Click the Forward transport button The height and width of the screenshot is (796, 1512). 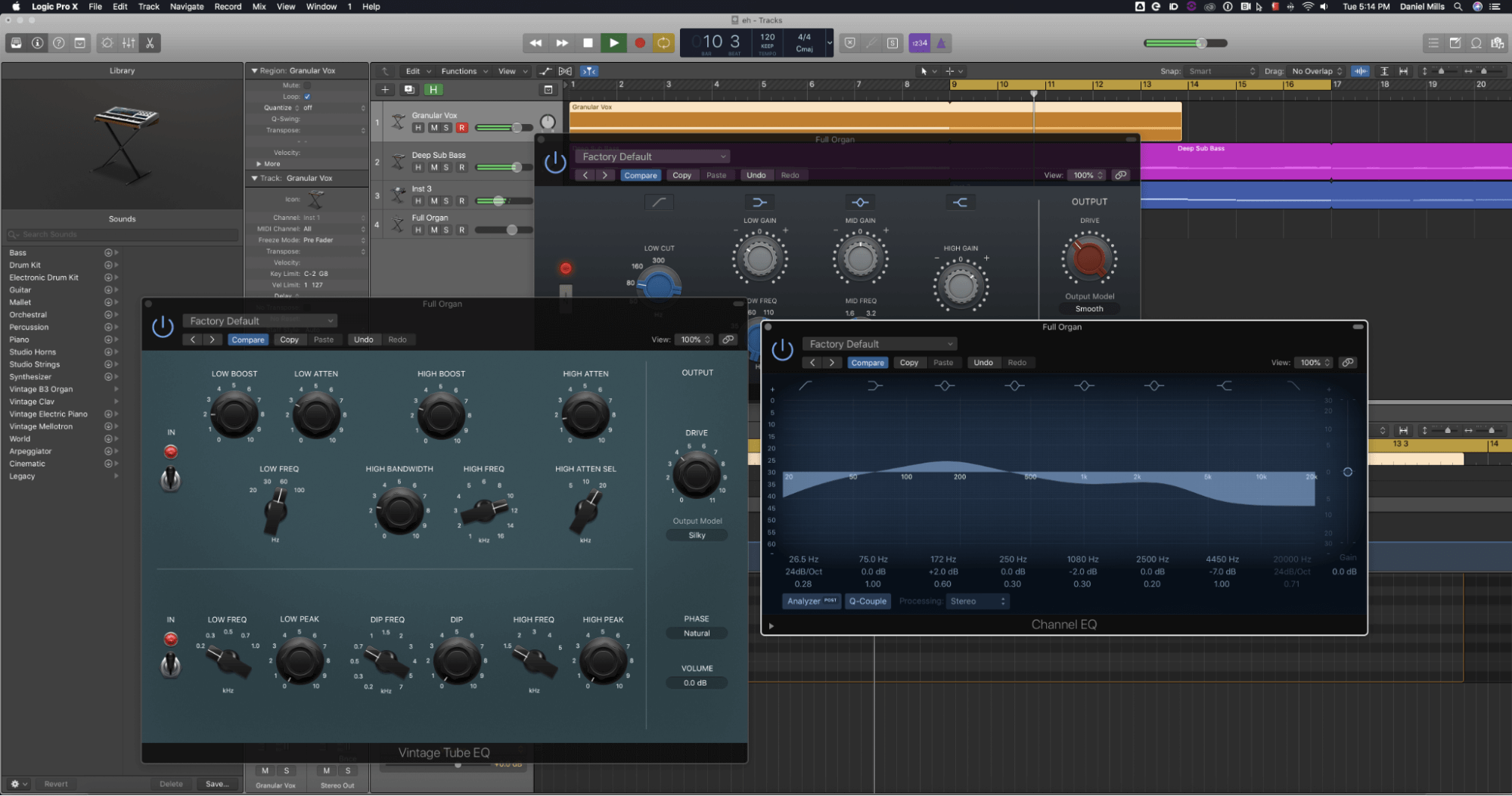[x=562, y=43]
